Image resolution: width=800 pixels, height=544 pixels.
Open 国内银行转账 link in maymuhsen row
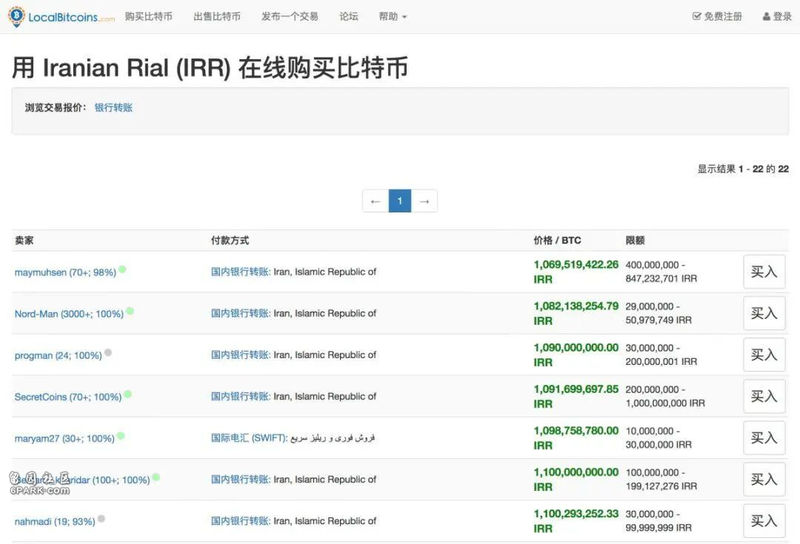pyautogui.click(x=240, y=272)
